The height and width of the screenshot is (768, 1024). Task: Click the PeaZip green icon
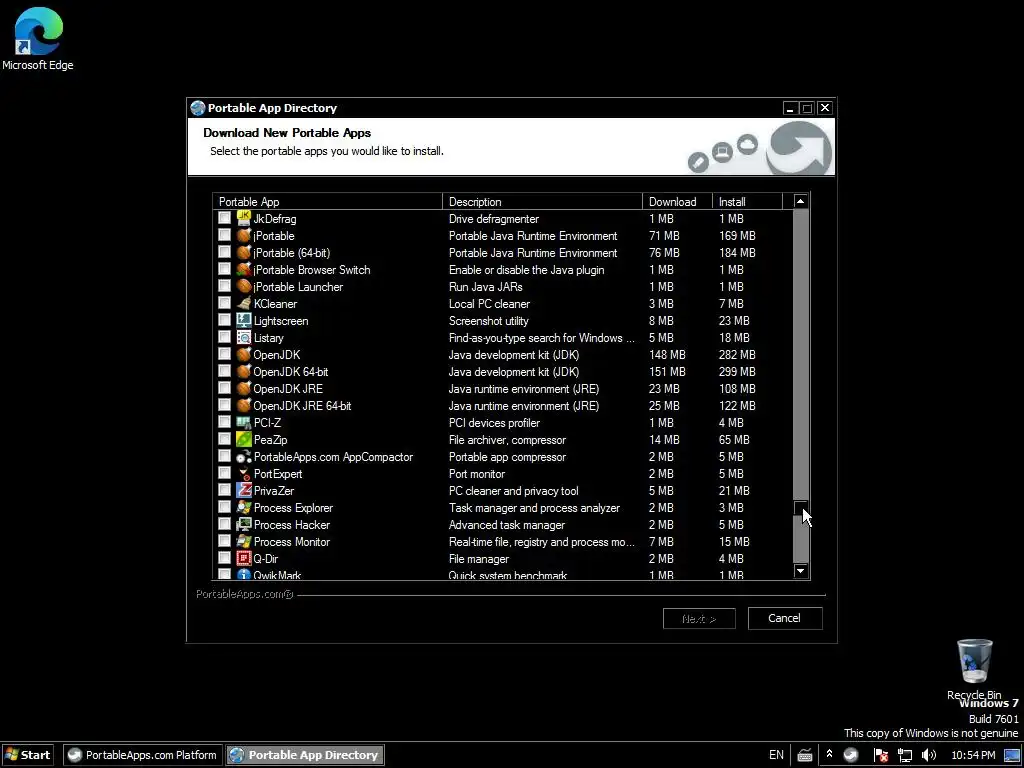[x=244, y=439]
